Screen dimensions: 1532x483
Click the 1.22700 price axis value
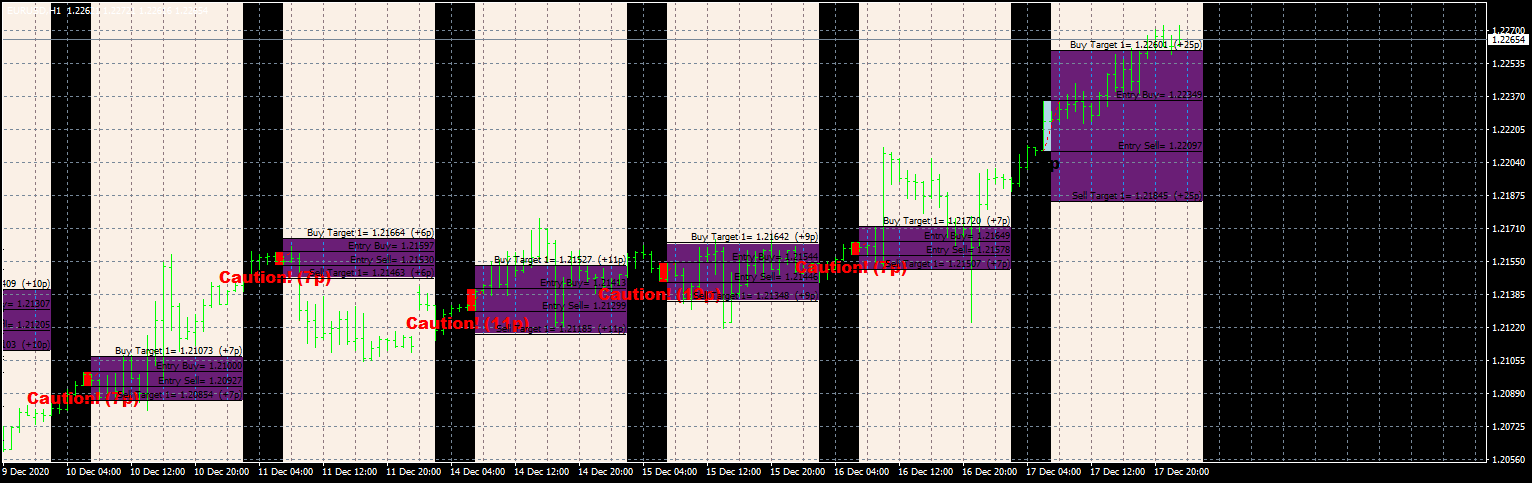tap(1508, 31)
